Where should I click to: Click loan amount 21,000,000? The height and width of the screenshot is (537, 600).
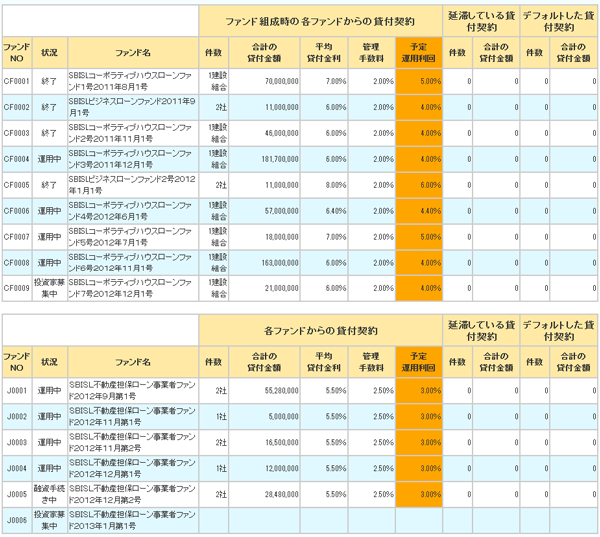coord(282,288)
